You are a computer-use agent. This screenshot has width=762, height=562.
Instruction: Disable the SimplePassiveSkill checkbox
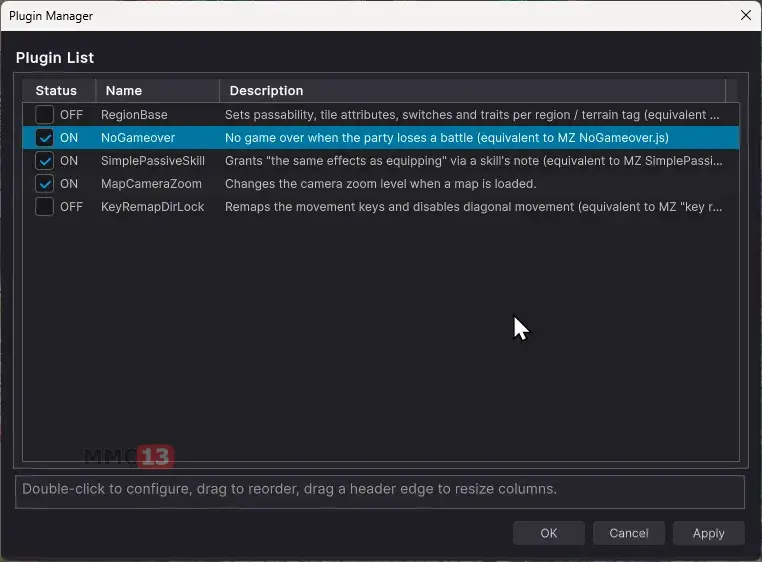(x=44, y=160)
